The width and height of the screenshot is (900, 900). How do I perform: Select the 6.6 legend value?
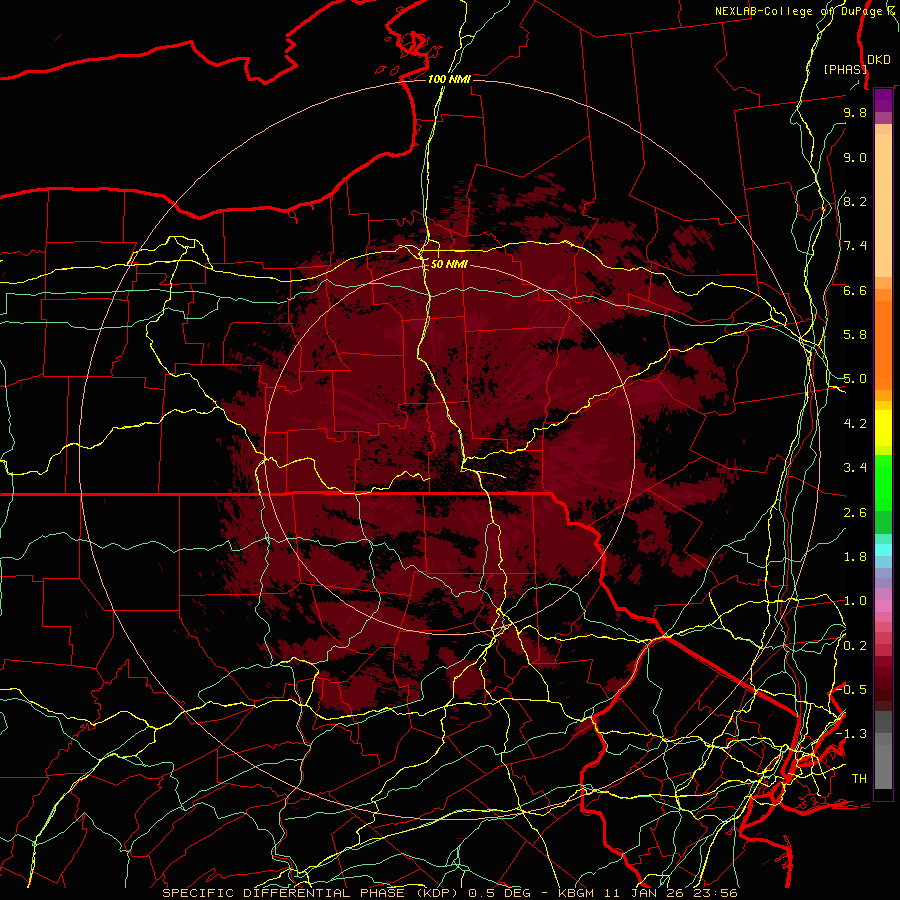855,290
